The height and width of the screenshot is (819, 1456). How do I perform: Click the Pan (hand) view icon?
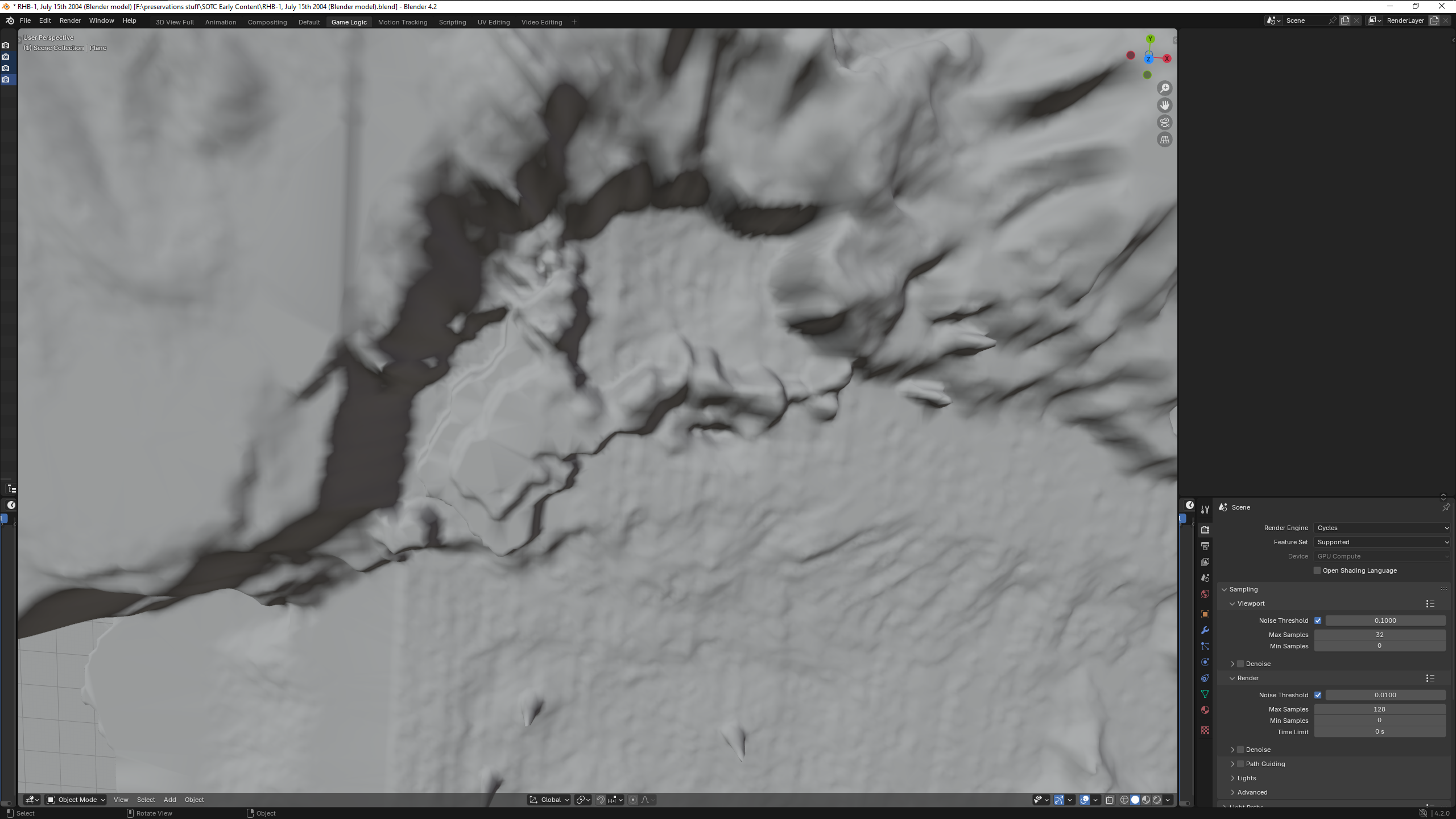1164,105
